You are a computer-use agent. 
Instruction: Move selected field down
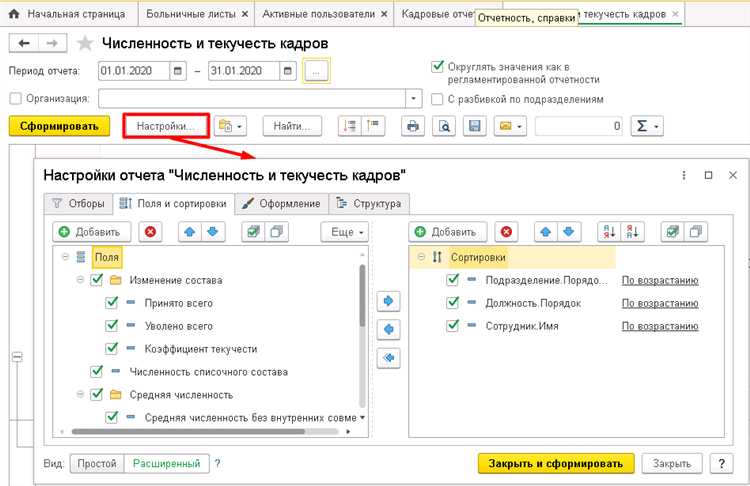coord(213,232)
